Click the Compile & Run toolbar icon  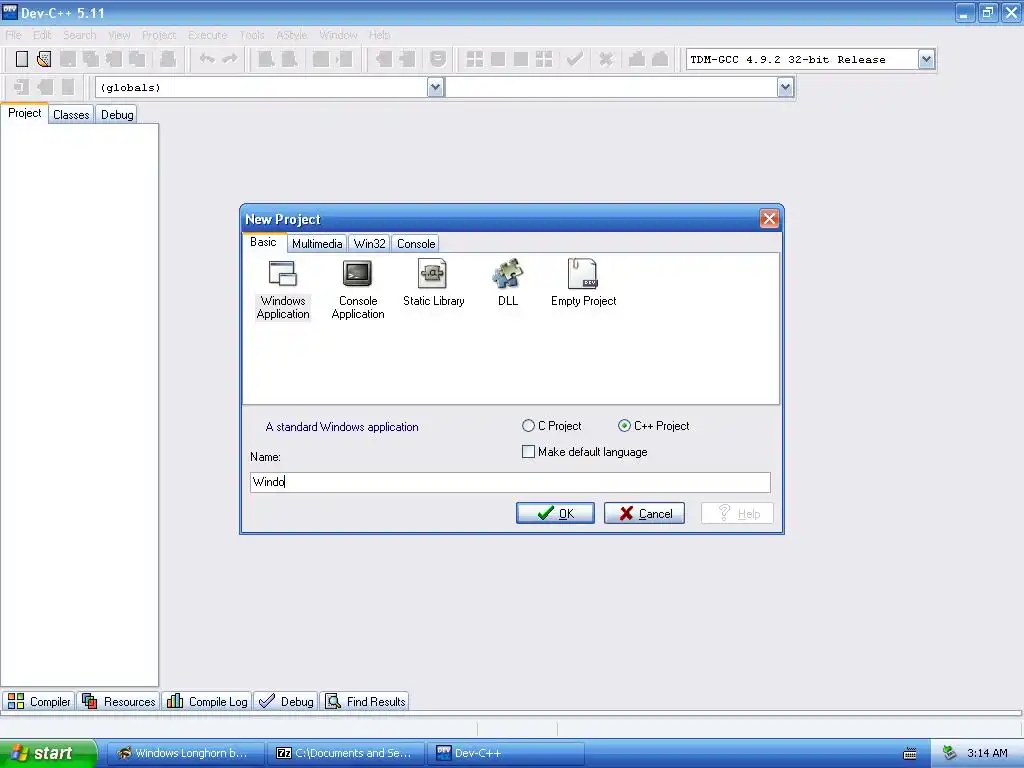[520, 59]
